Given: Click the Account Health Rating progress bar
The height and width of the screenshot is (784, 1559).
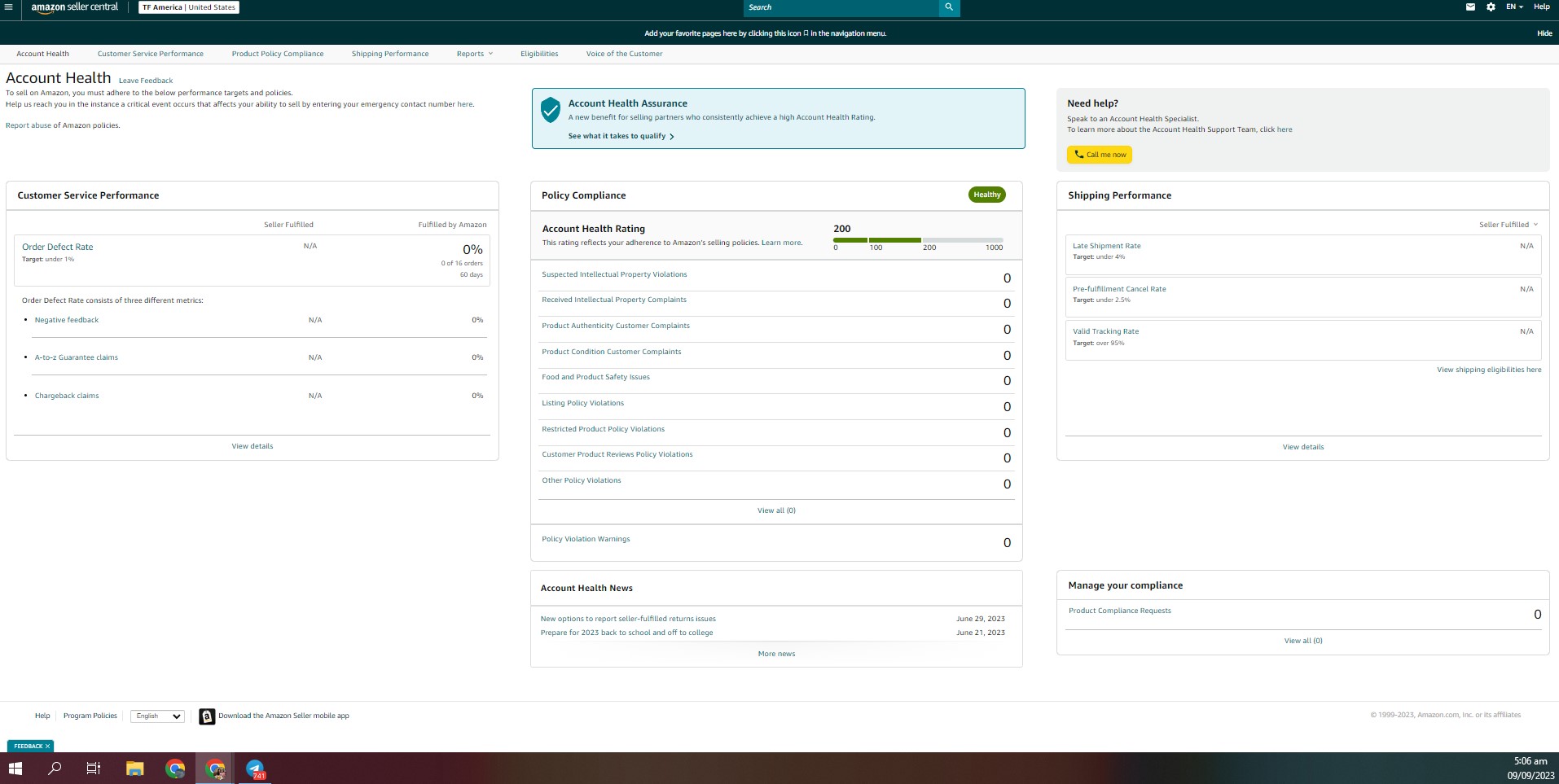Looking at the screenshot, I should tap(918, 240).
